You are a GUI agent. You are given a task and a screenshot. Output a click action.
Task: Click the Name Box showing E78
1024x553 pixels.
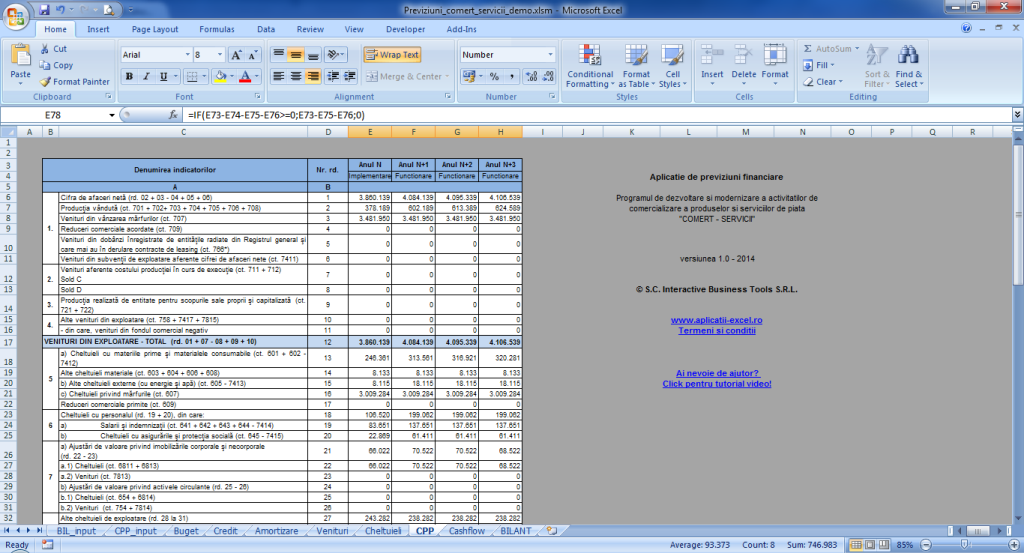point(54,115)
